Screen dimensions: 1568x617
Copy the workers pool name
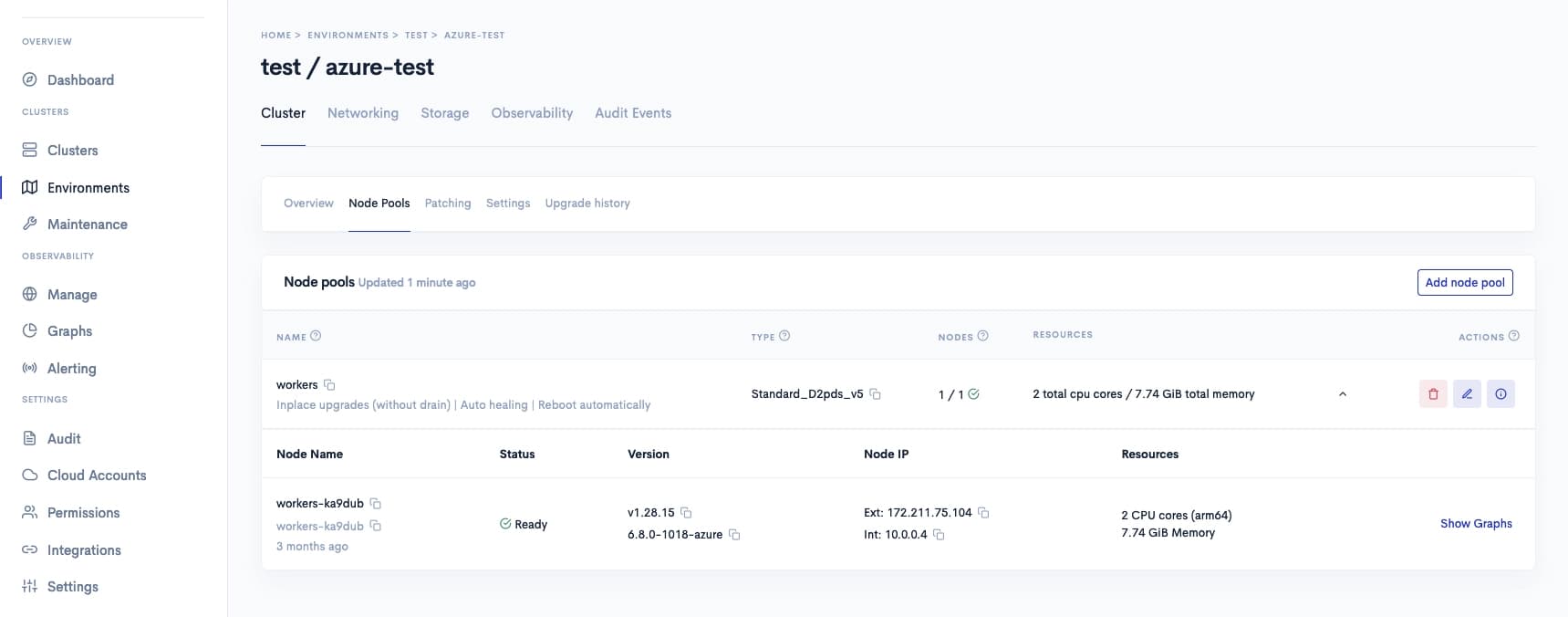[x=329, y=385]
